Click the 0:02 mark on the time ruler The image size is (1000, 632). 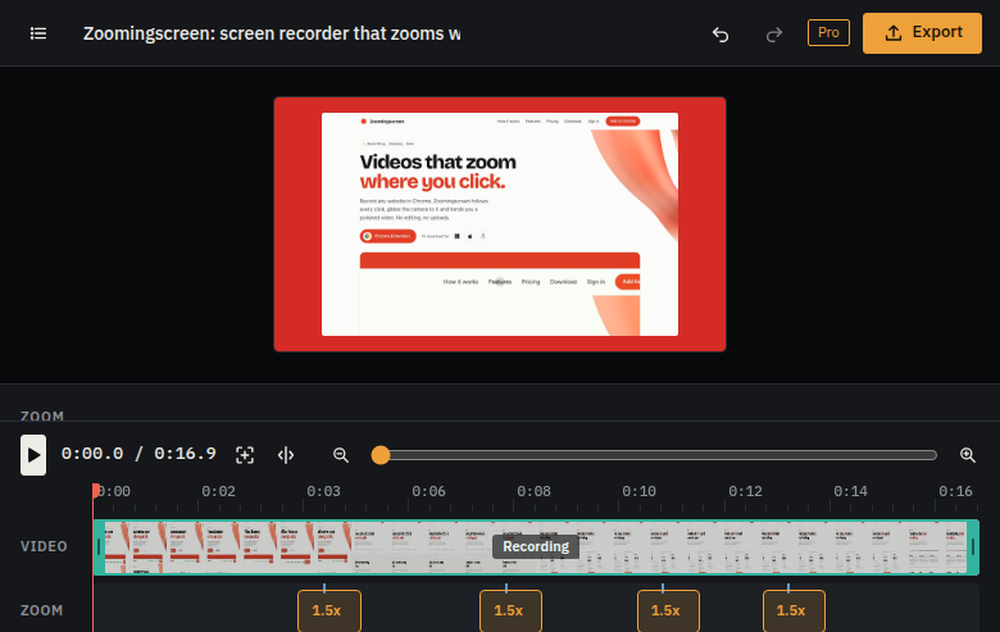pyautogui.click(x=219, y=491)
